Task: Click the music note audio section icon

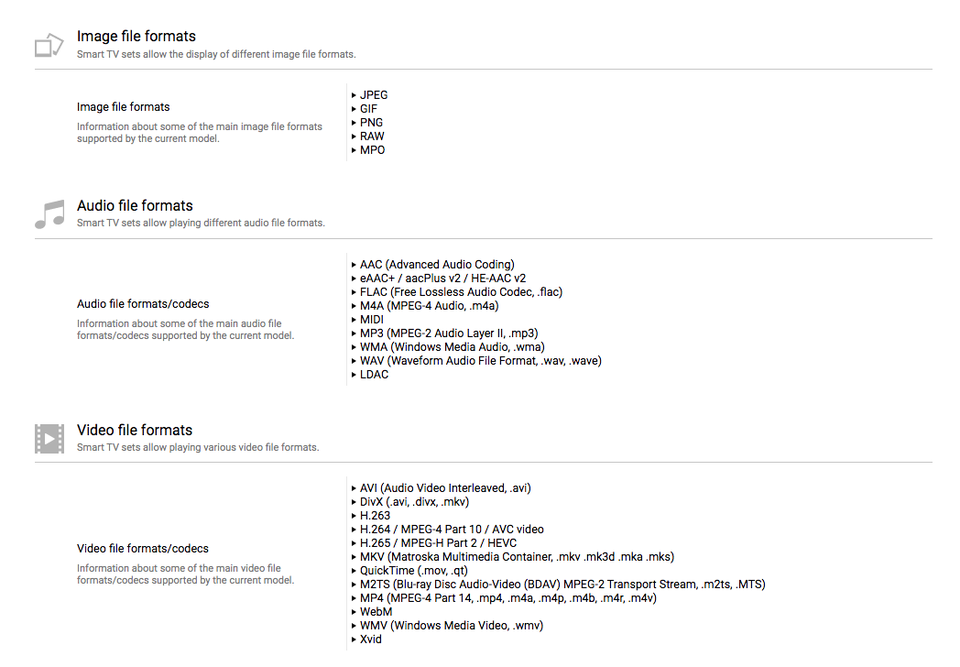Action: pos(49,214)
